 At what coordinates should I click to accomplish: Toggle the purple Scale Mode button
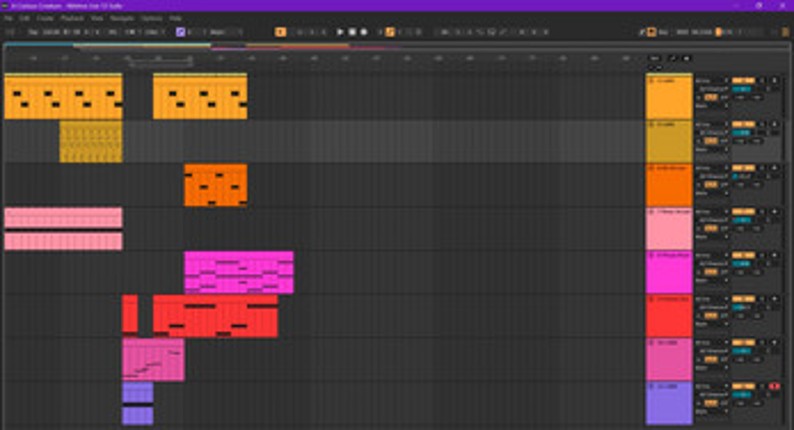[x=180, y=32]
